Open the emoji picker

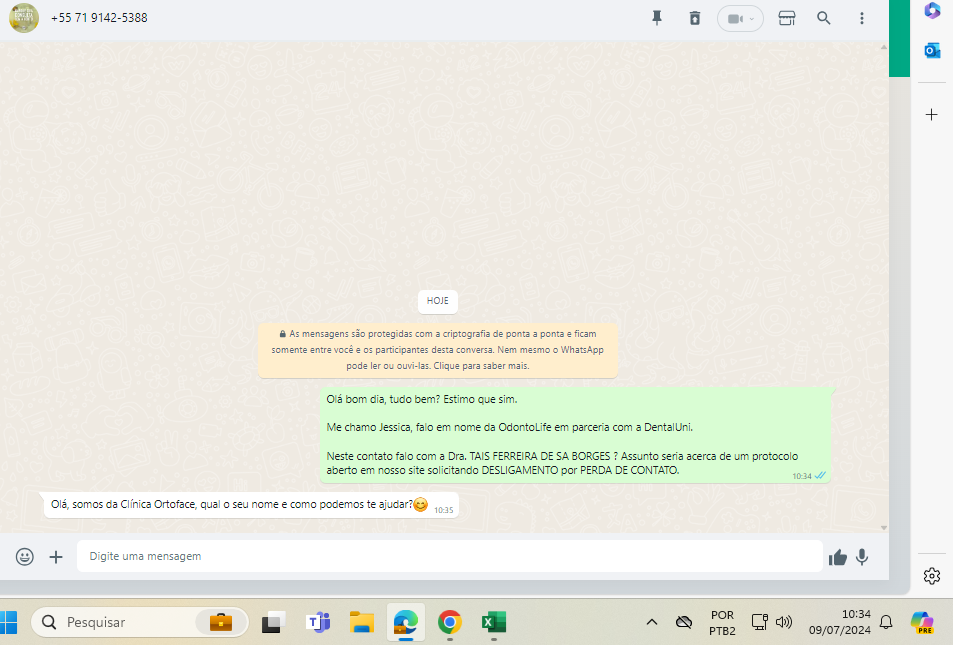24,556
